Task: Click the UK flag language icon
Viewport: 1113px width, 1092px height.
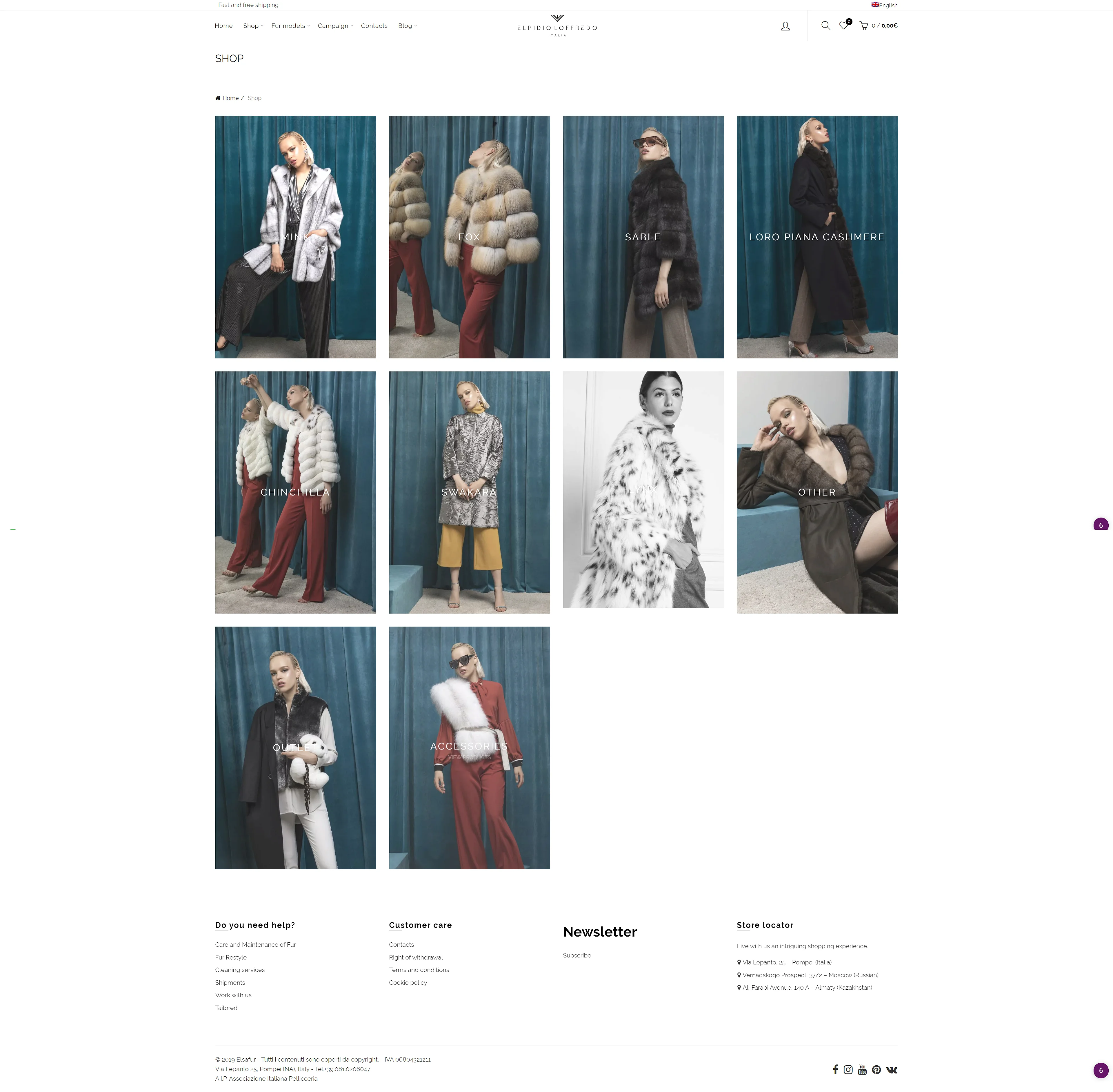Action: coord(875,5)
